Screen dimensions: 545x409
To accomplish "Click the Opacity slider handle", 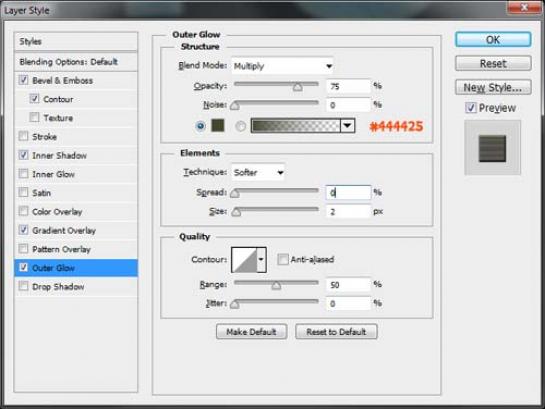I will tap(297, 86).
